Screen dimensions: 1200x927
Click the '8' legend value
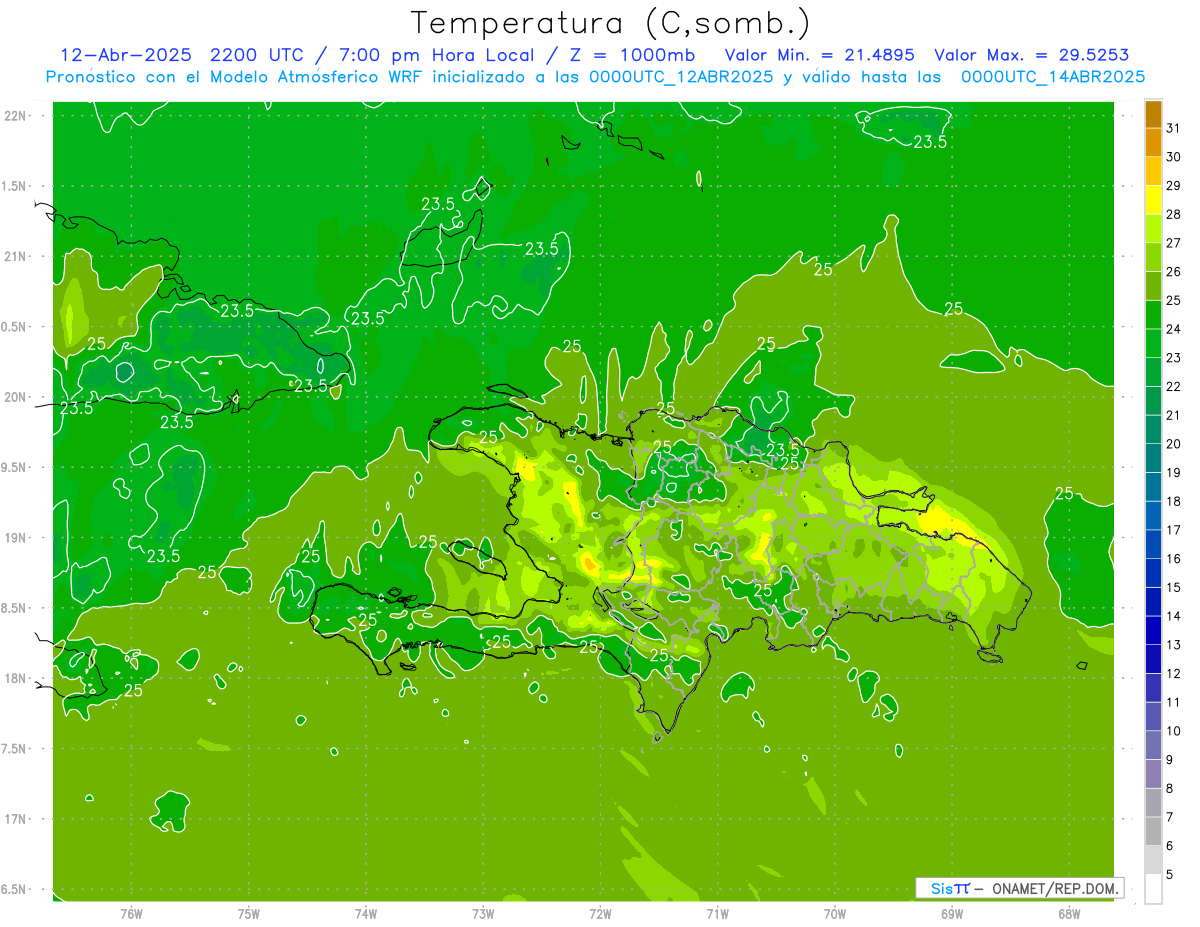pyautogui.click(x=1170, y=789)
